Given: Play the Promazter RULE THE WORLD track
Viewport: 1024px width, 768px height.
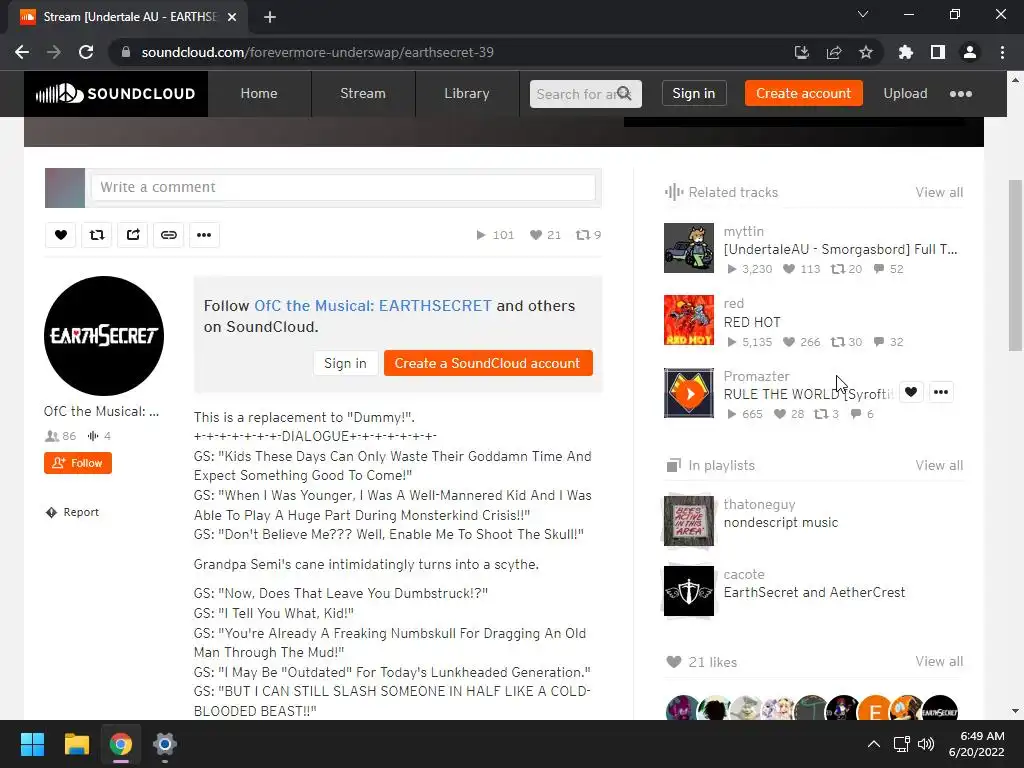Looking at the screenshot, I should point(689,393).
